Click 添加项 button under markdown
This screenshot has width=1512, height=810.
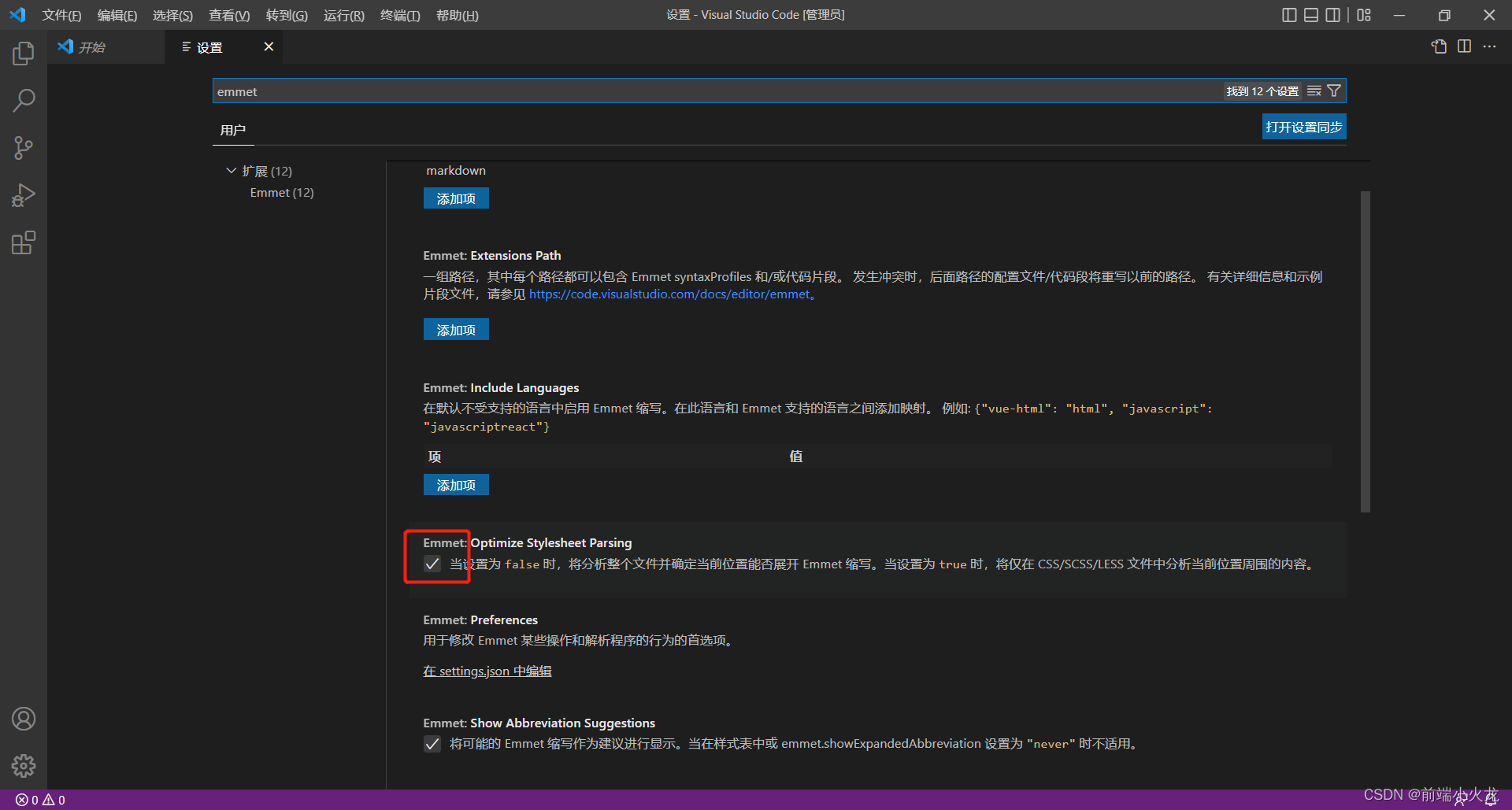coord(456,198)
